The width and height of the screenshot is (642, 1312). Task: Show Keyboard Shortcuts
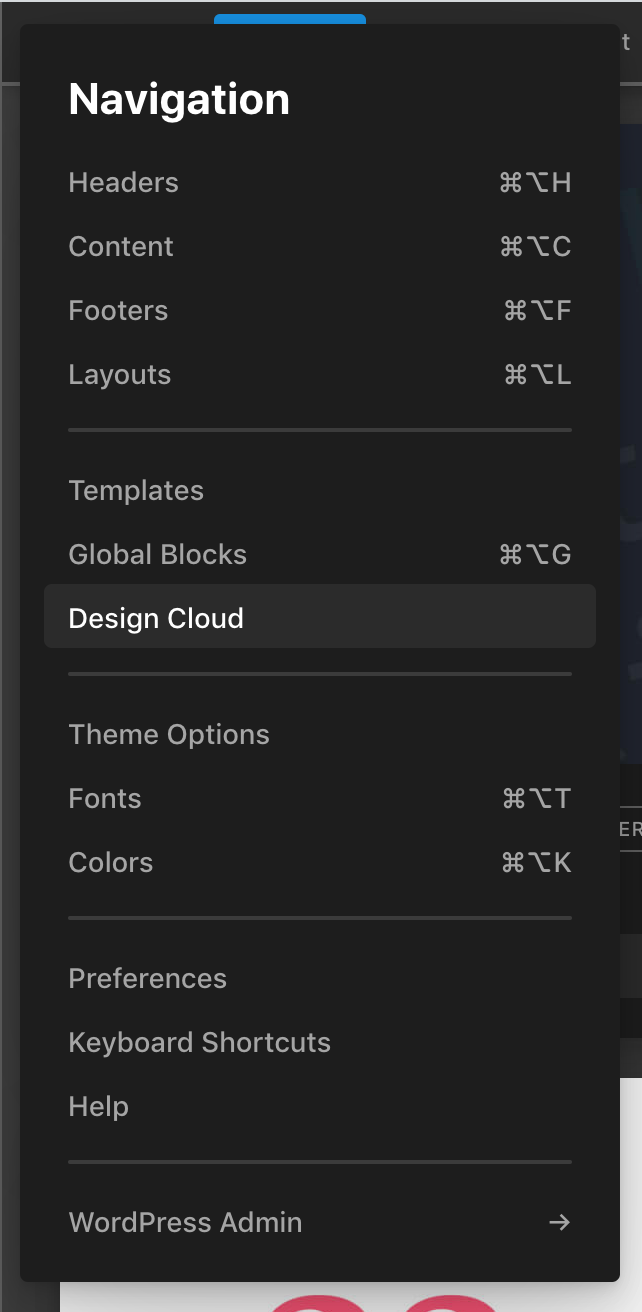[x=320, y=1043]
